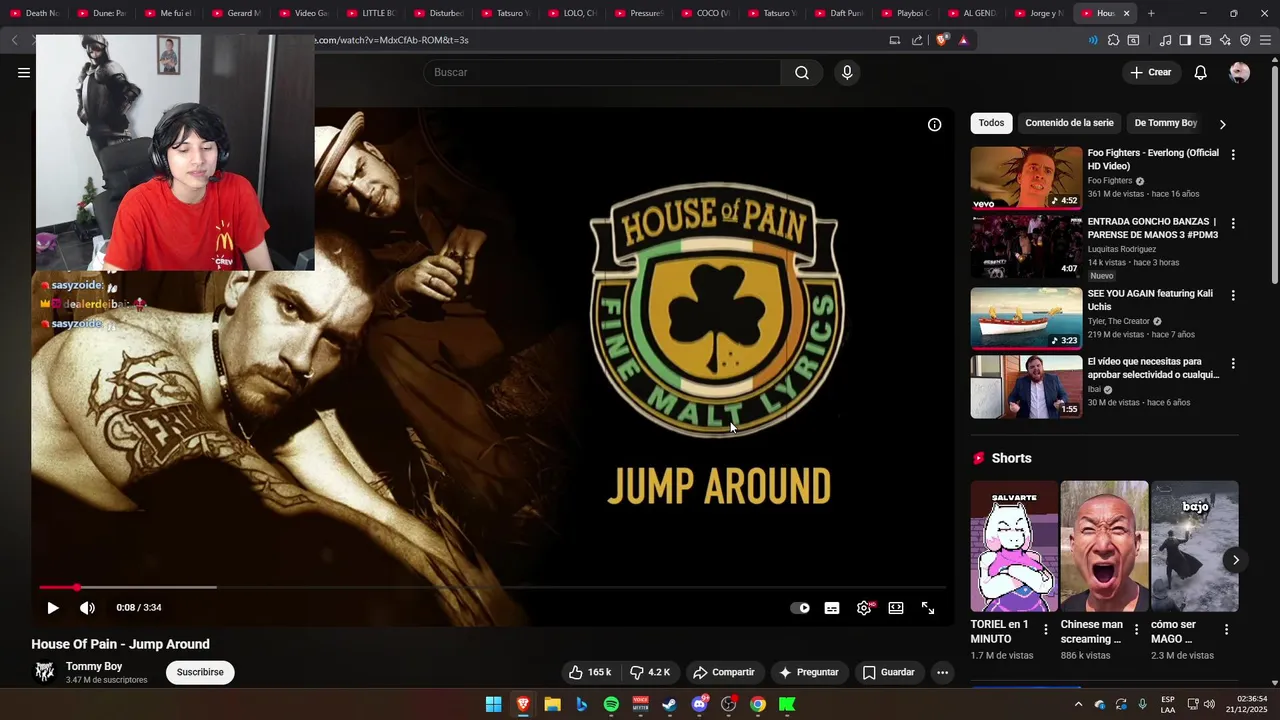
Task: Open the account avatar menu
Action: 1240,72
